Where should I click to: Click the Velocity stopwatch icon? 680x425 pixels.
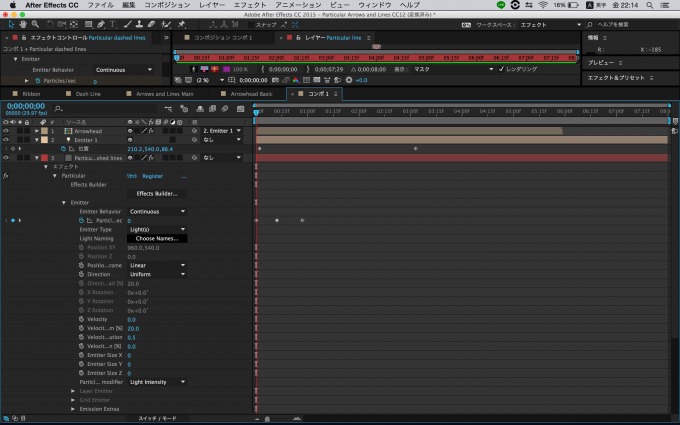pos(83,319)
